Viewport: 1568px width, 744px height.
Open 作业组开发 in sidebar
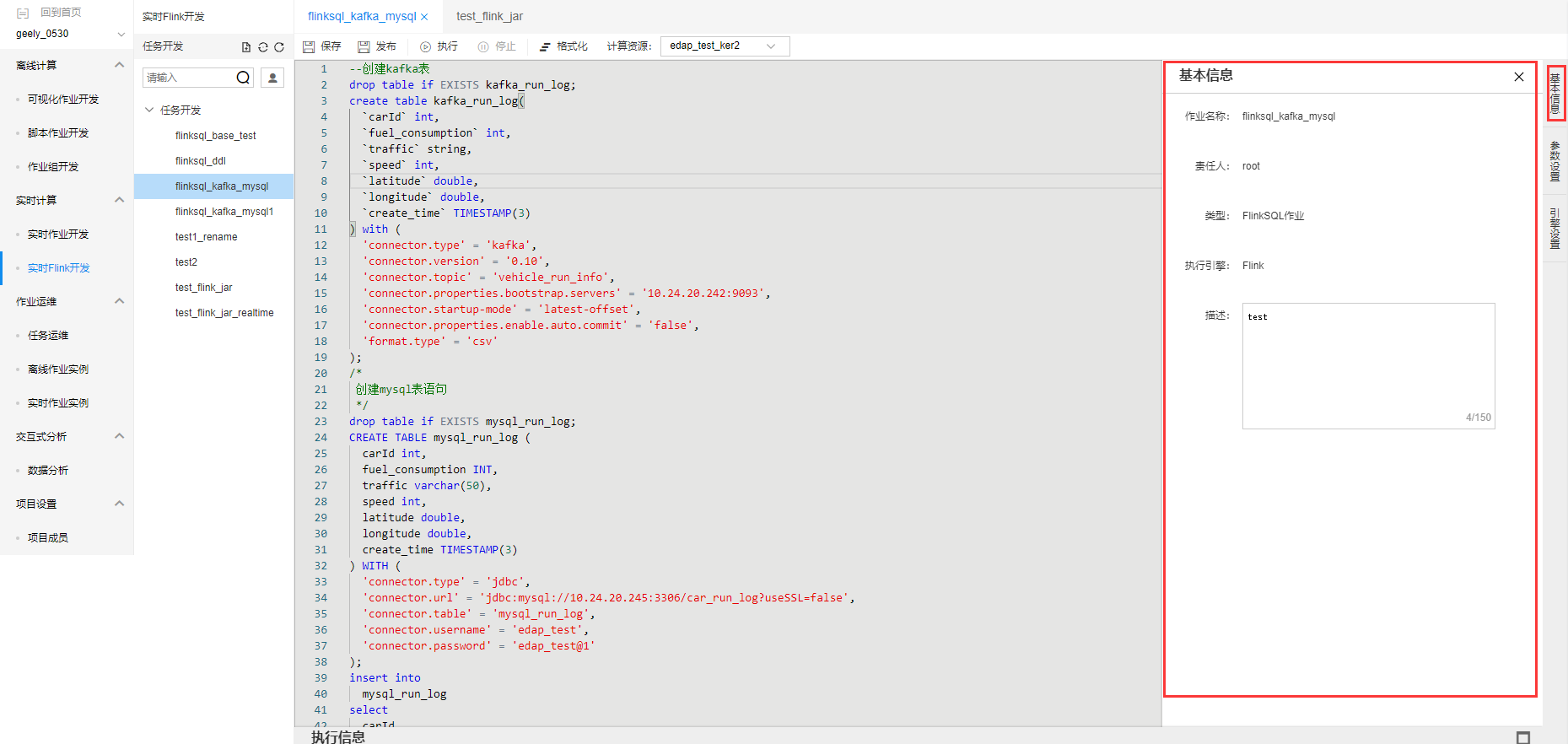click(53, 167)
